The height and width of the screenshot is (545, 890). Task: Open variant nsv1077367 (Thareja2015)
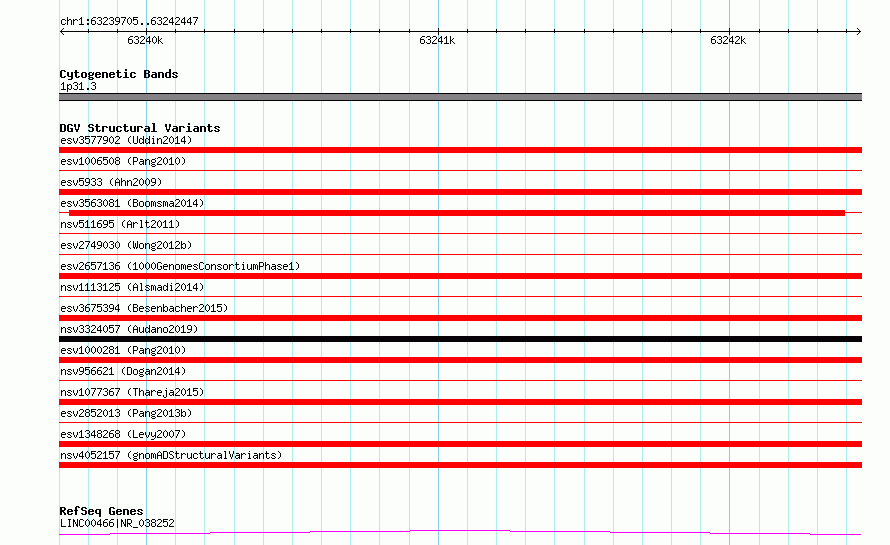pos(132,392)
